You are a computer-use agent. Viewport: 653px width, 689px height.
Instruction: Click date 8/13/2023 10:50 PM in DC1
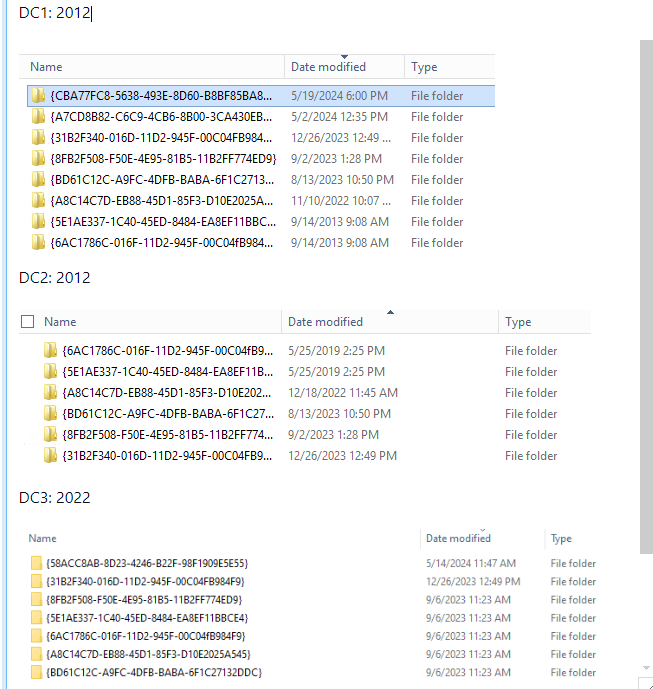(x=342, y=180)
